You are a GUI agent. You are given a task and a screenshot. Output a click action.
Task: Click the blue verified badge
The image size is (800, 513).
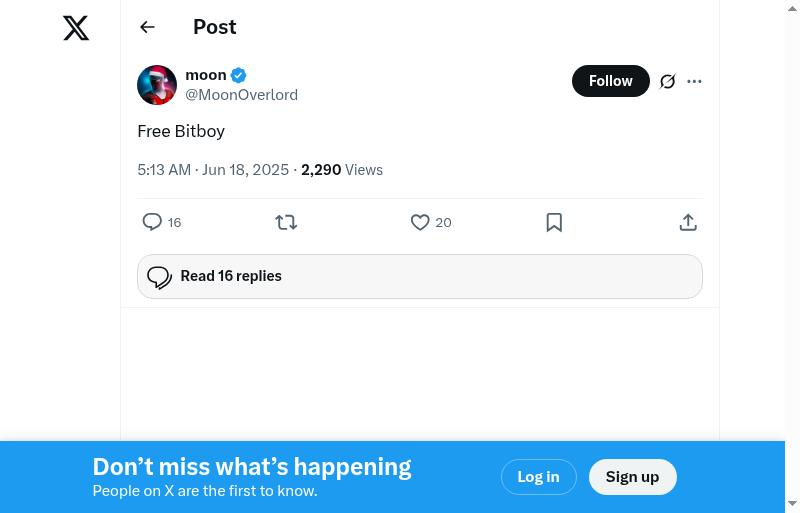(239, 75)
